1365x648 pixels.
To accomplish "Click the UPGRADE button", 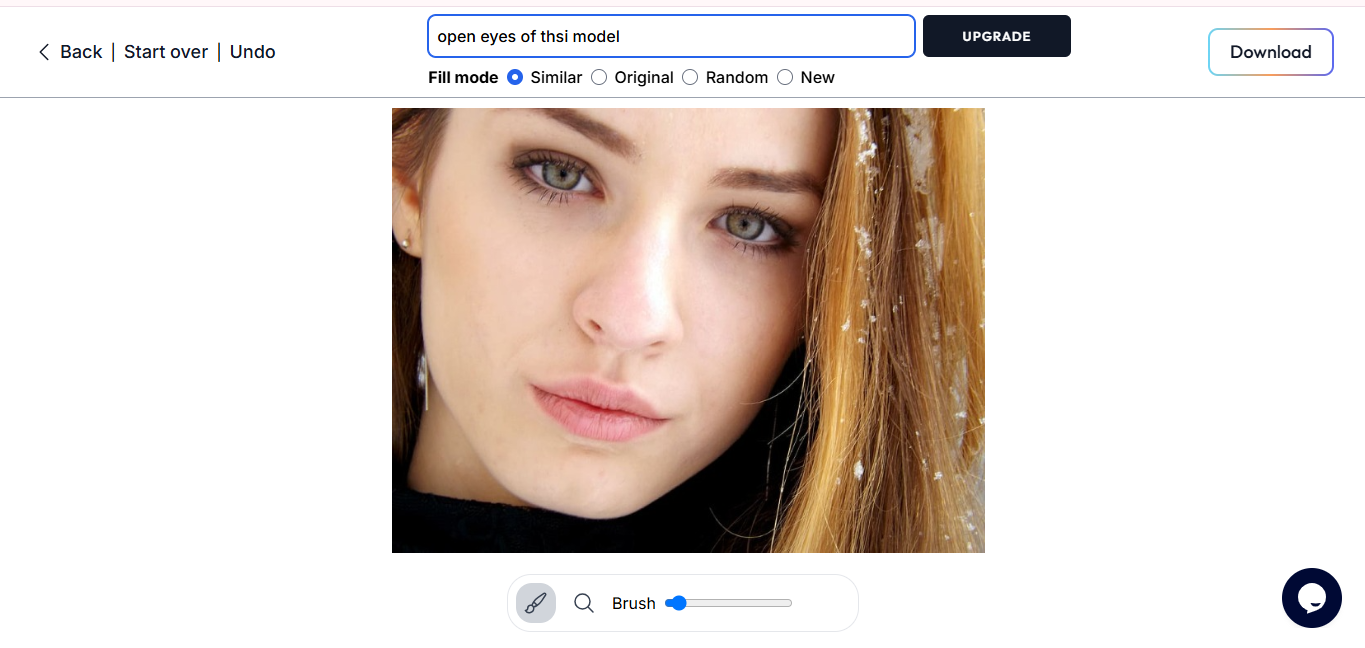I will click(996, 36).
